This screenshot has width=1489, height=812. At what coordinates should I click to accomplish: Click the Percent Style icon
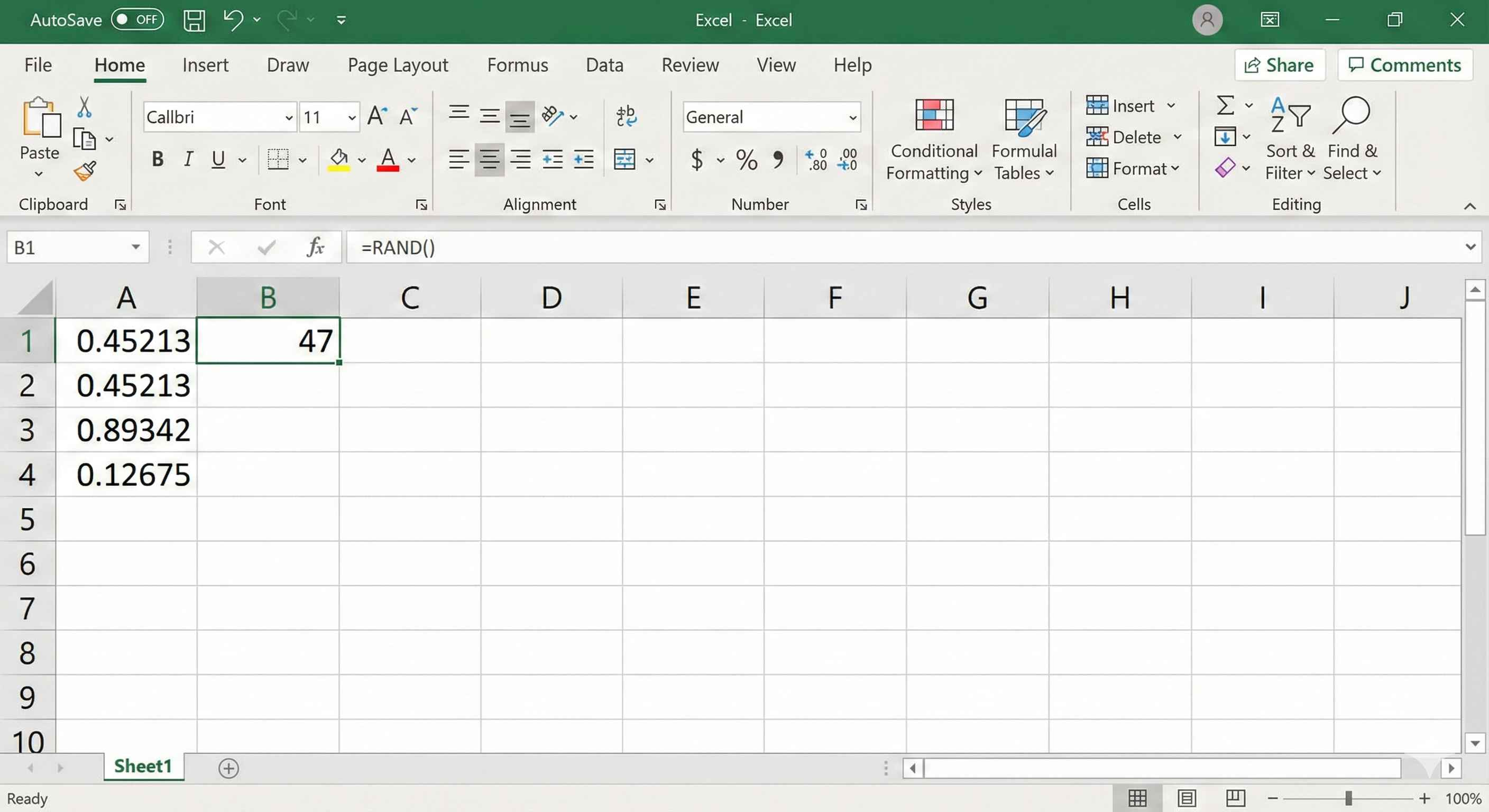tap(746, 160)
